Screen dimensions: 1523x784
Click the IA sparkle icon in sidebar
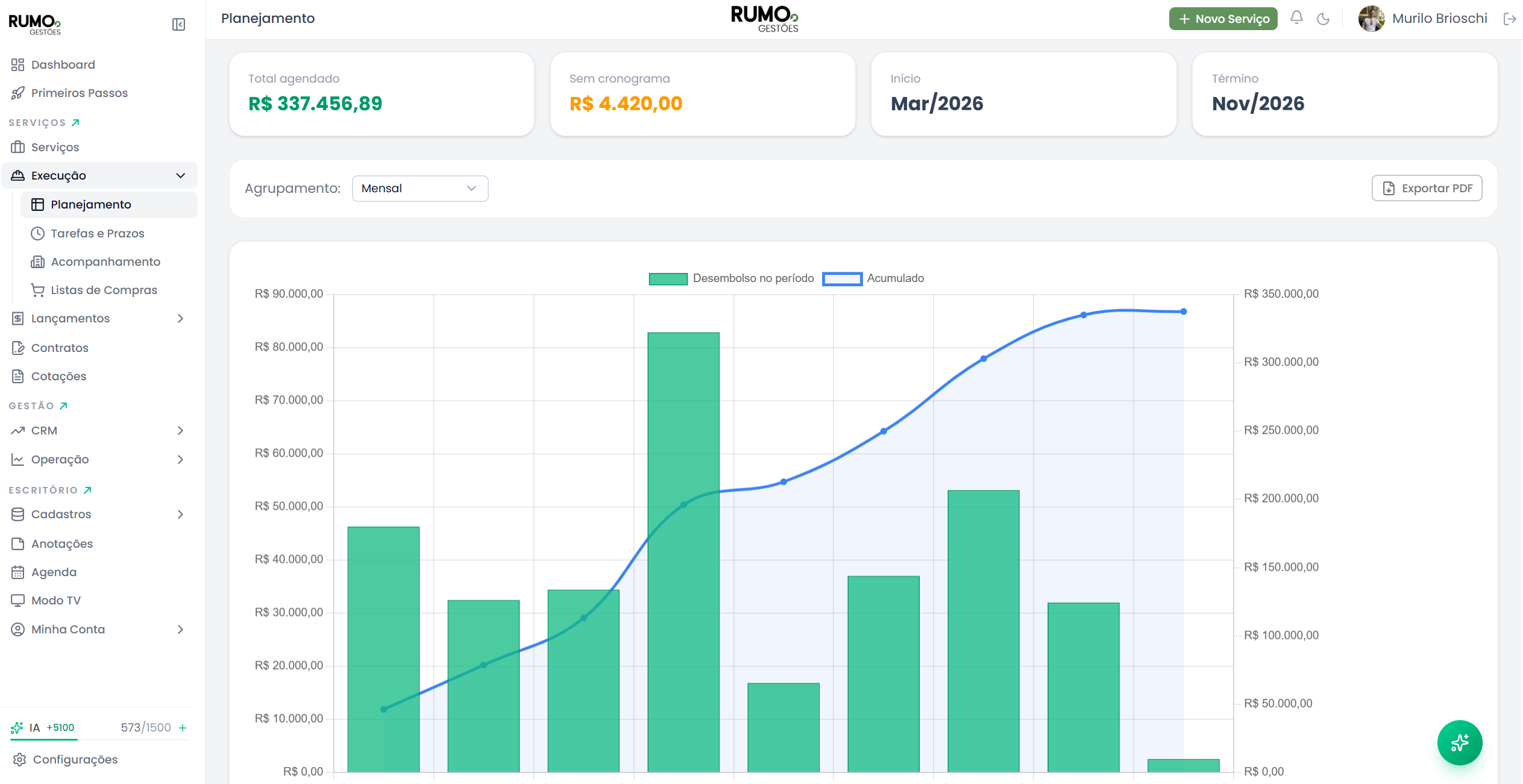pos(17,727)
